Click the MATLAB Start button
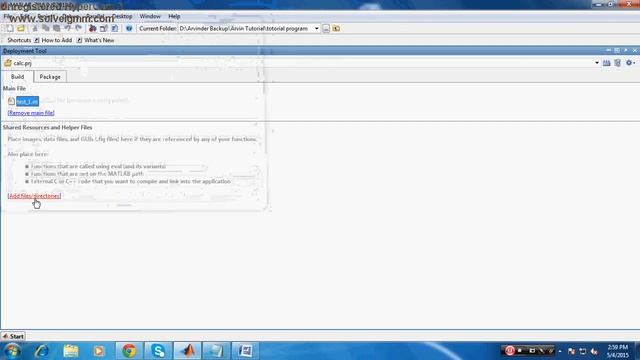 pyautogui.click(x=13, y=336)
